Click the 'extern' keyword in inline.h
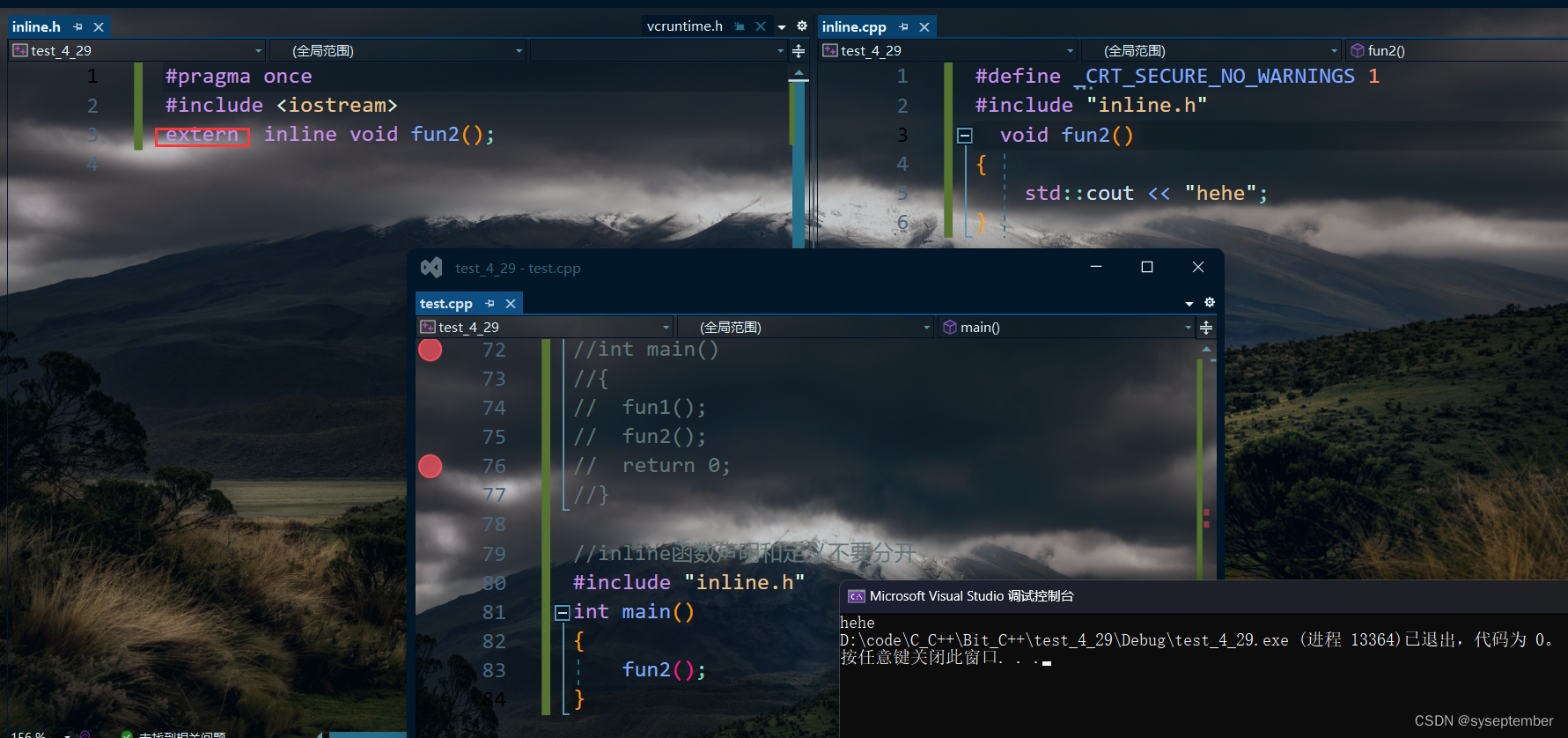This screenshot has width=1568, height=738. [202, 135]
